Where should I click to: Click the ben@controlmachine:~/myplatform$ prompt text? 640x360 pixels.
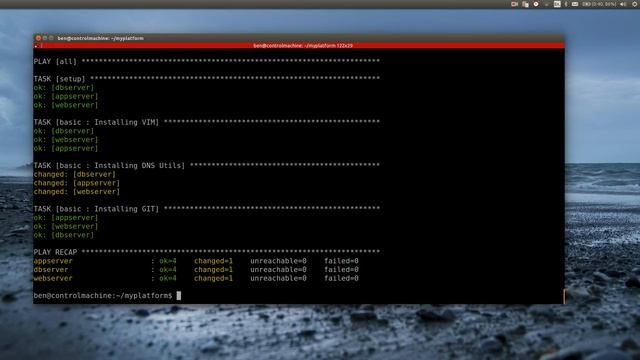coord(103,295)
